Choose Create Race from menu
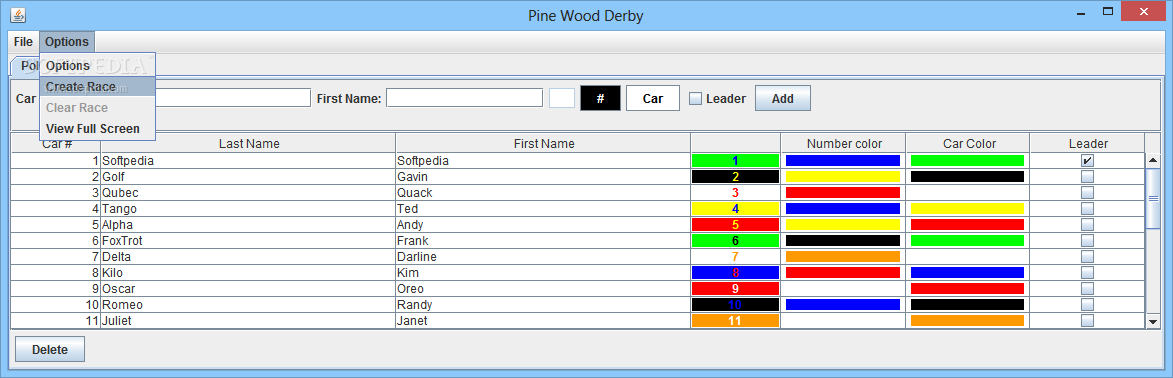Image resolution: width=1173 pixels, height=378 pixels. coord(97,87)
